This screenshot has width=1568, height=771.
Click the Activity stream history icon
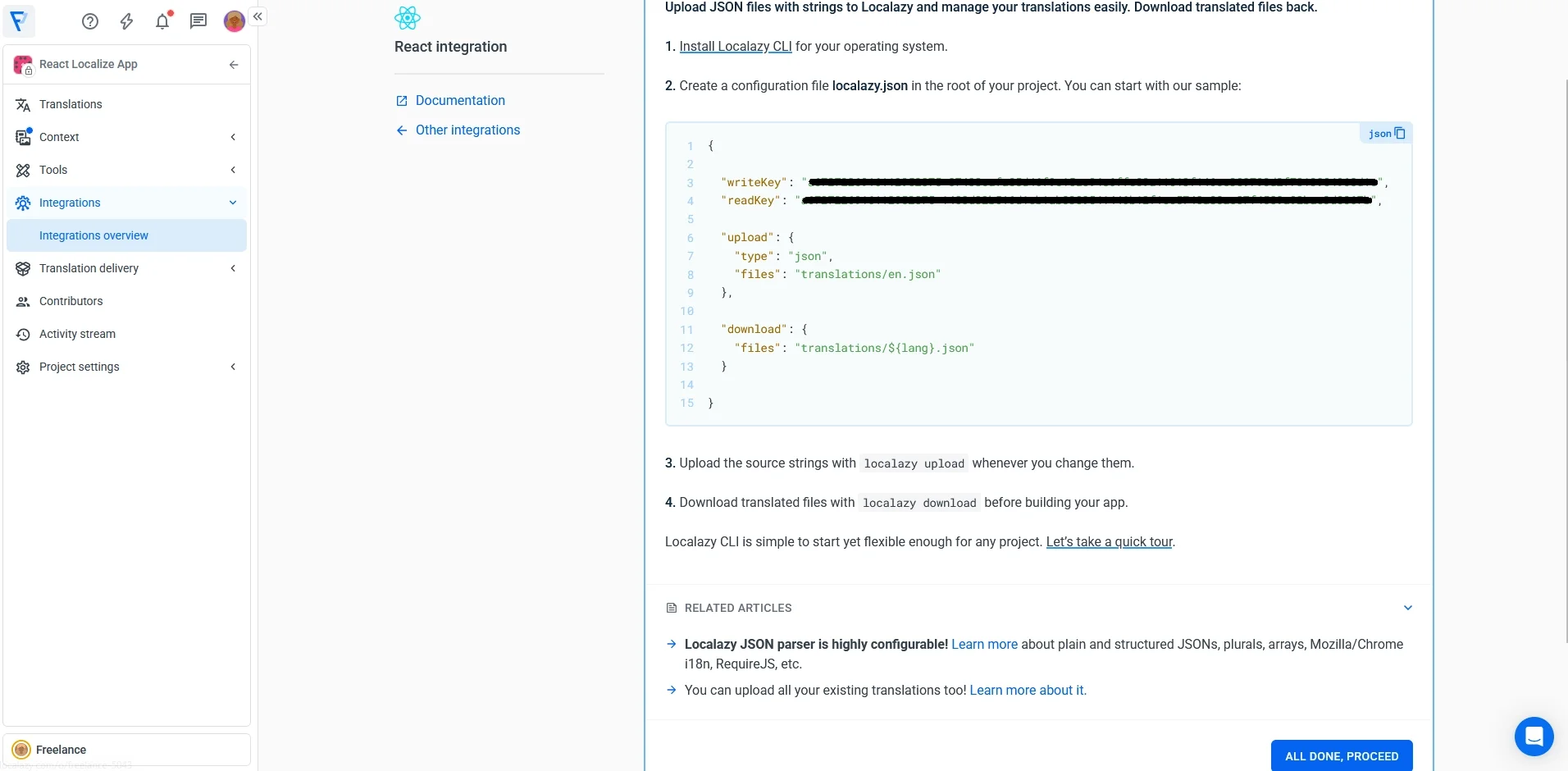tap(23, 335)
